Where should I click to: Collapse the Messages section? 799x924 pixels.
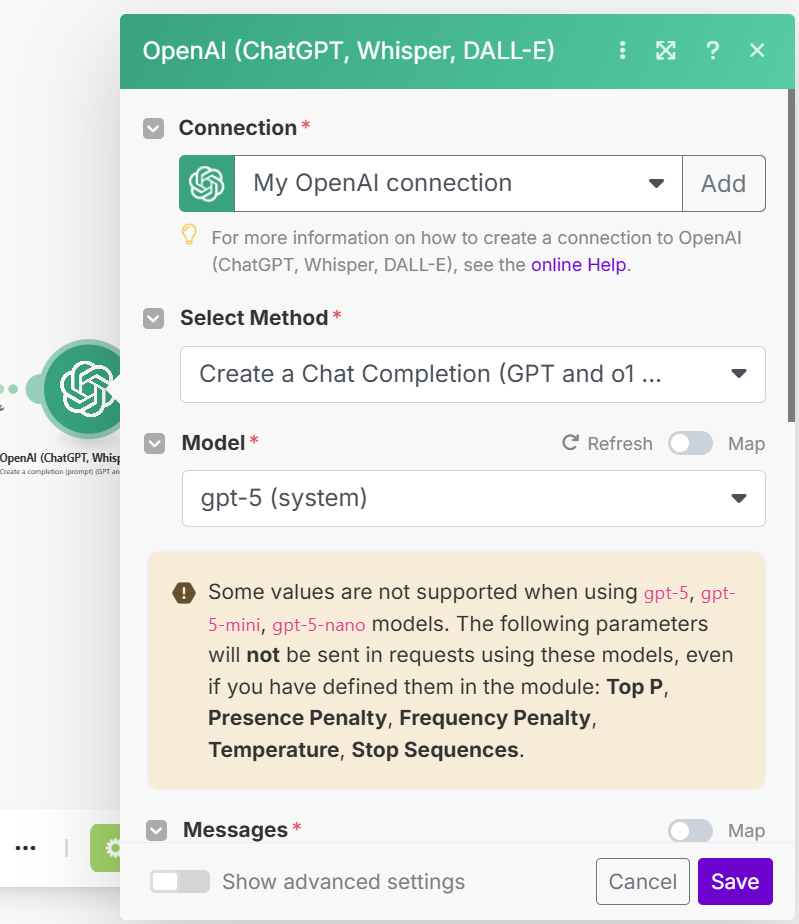click(x=156, y=830)
